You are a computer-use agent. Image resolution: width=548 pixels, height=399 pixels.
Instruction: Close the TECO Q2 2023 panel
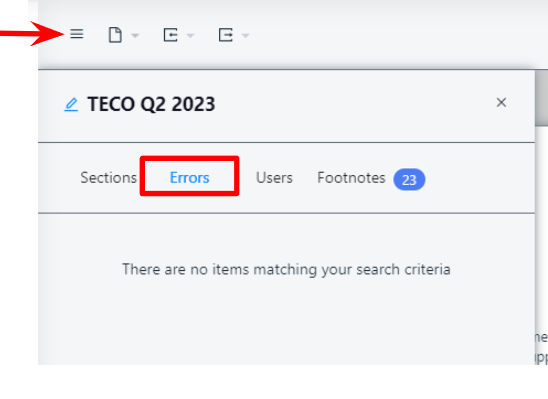point(501,102)
